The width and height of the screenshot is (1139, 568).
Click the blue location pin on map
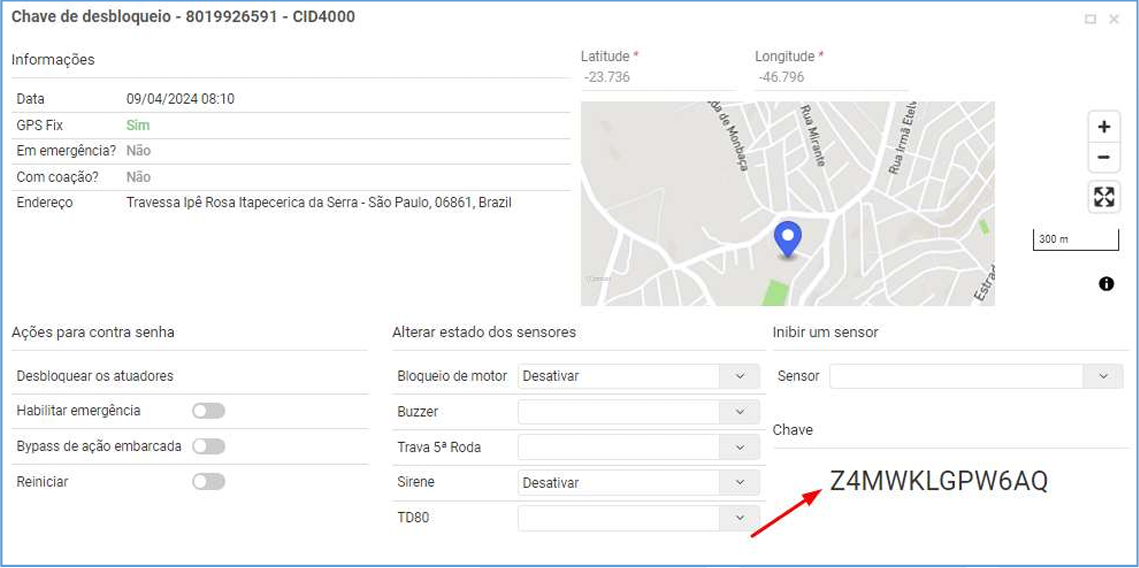pos(788,239)
